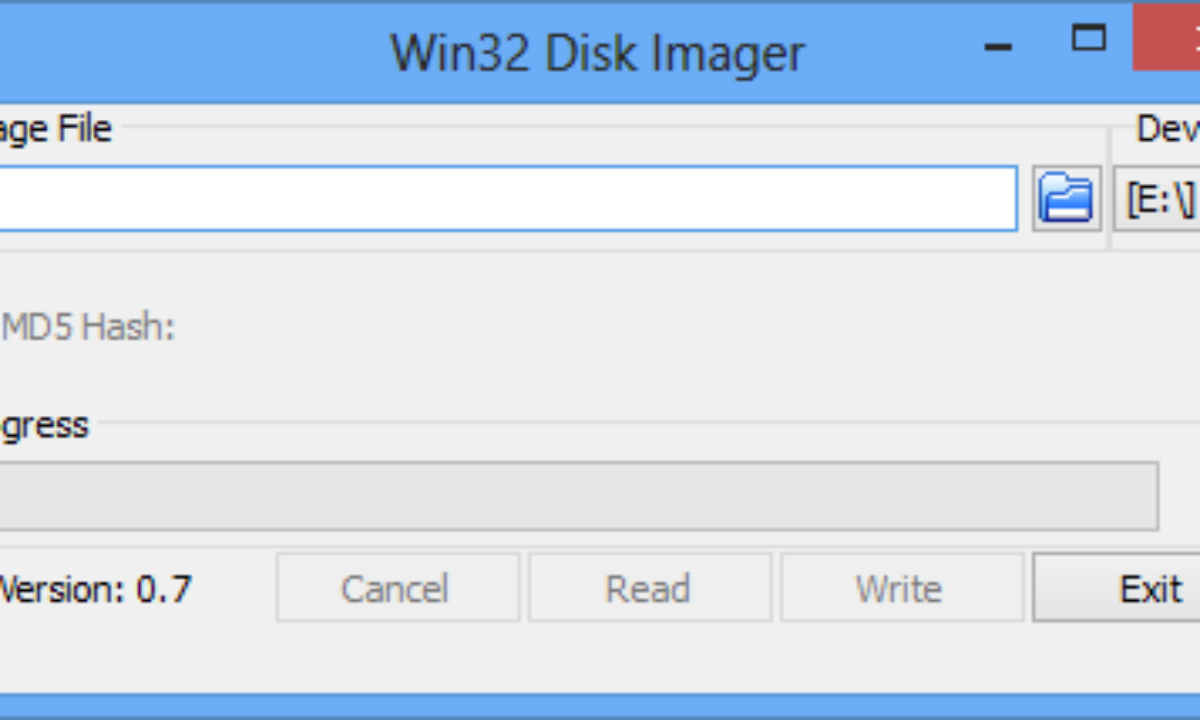The width and height of the screenshot is (1200, 720).
Task: Open the image file browse folder icon
Action: tap(1066, 198)
